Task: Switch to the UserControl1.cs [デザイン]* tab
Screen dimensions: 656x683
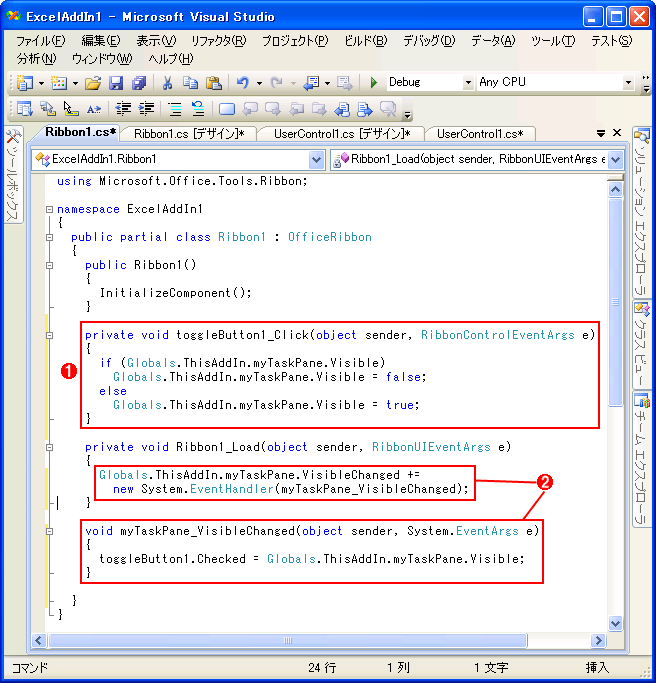Action: pos(342,134)
